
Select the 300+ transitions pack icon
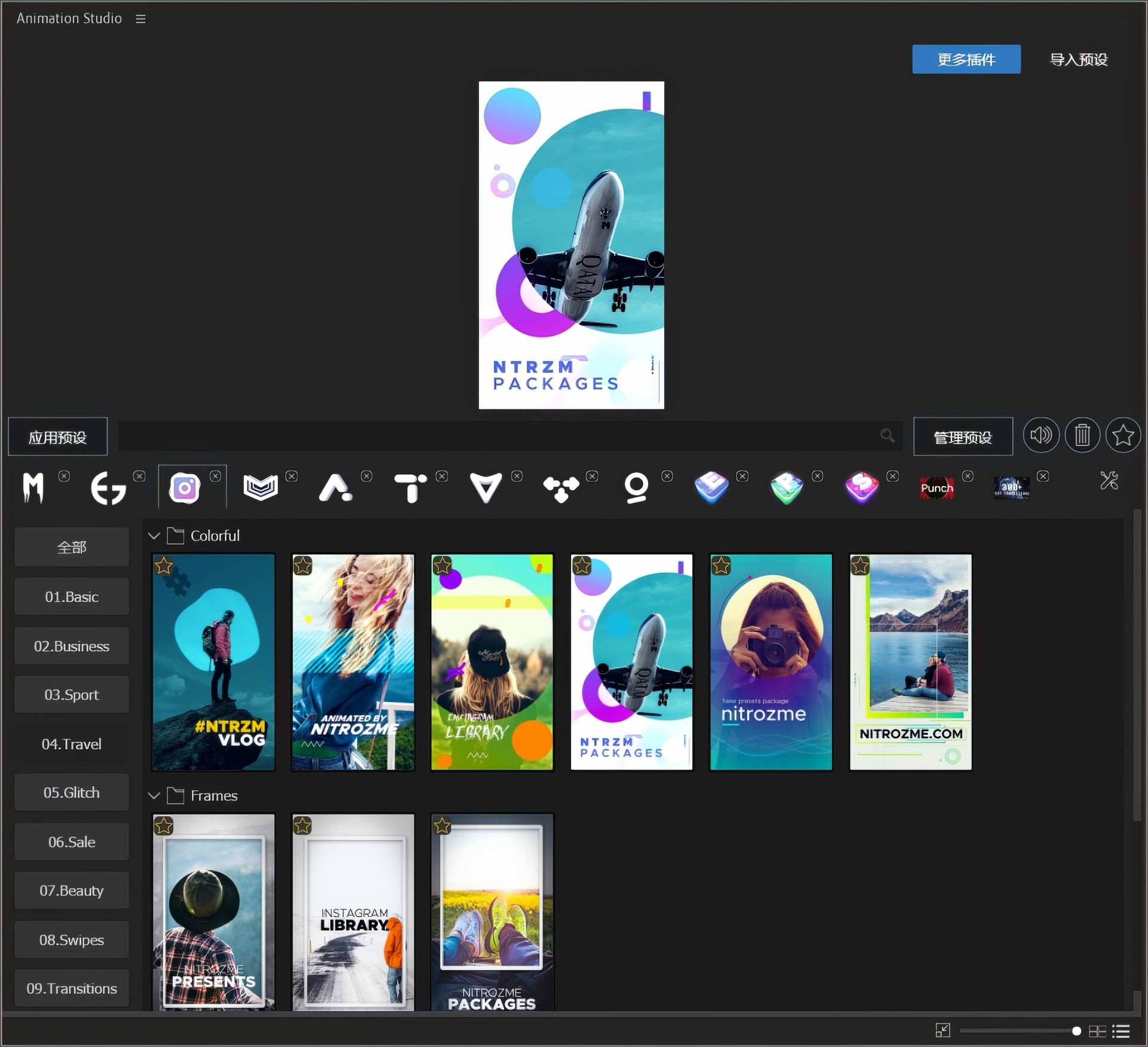click(x=1012, y=488)
